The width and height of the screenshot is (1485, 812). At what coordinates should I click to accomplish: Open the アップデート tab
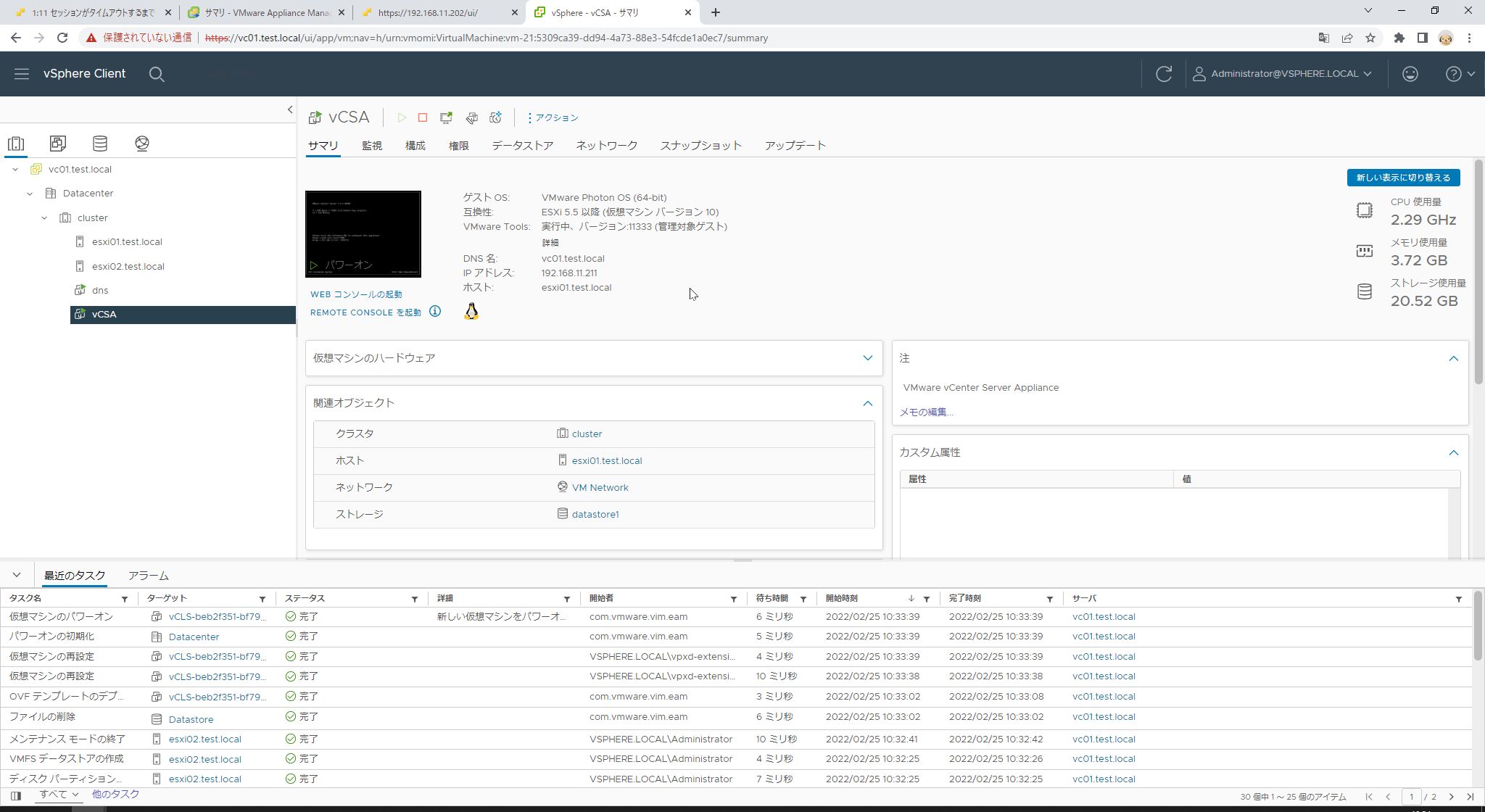(795, 146)
